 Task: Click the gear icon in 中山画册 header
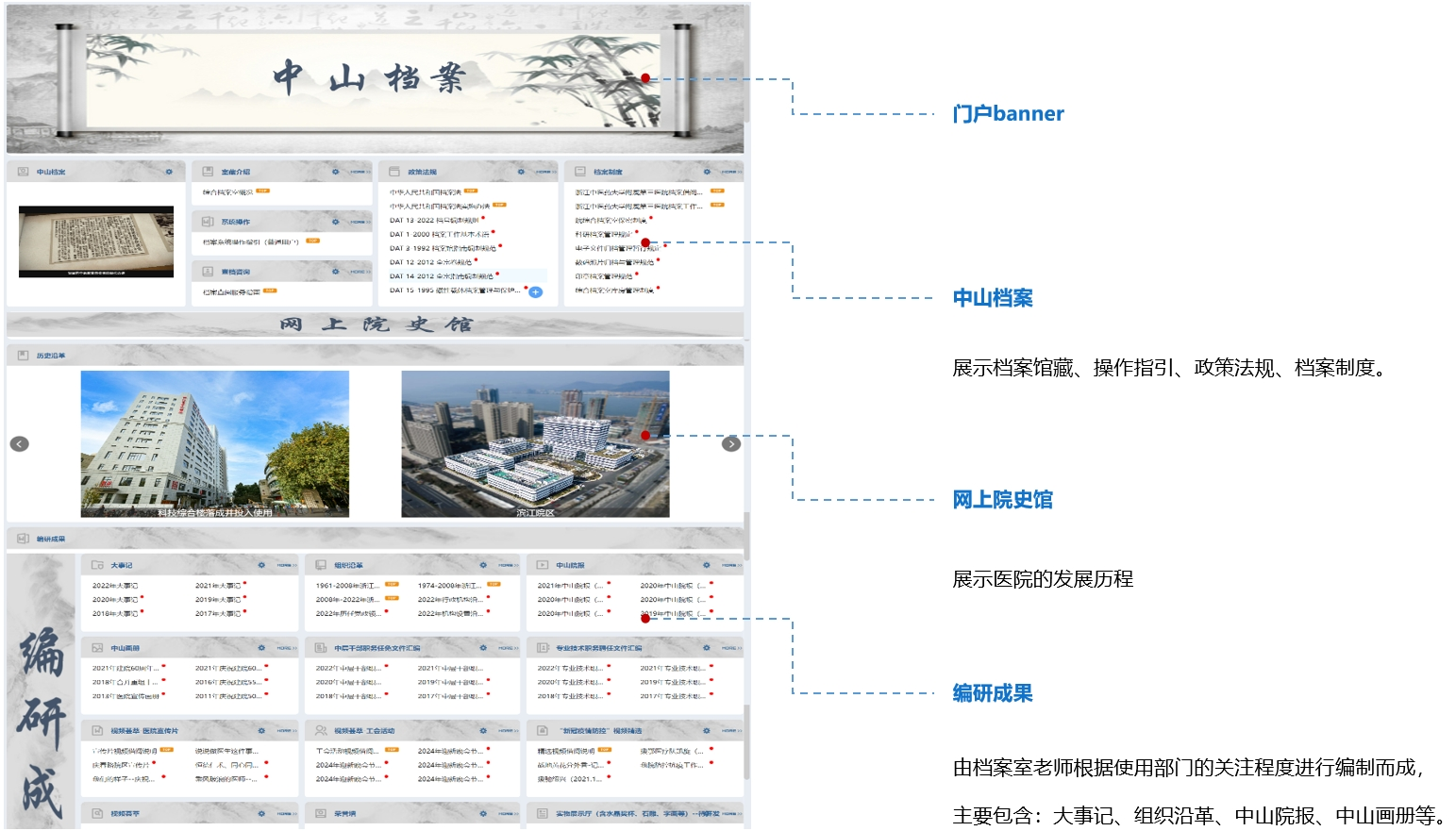pyautogui.click(x=261, y=648)
